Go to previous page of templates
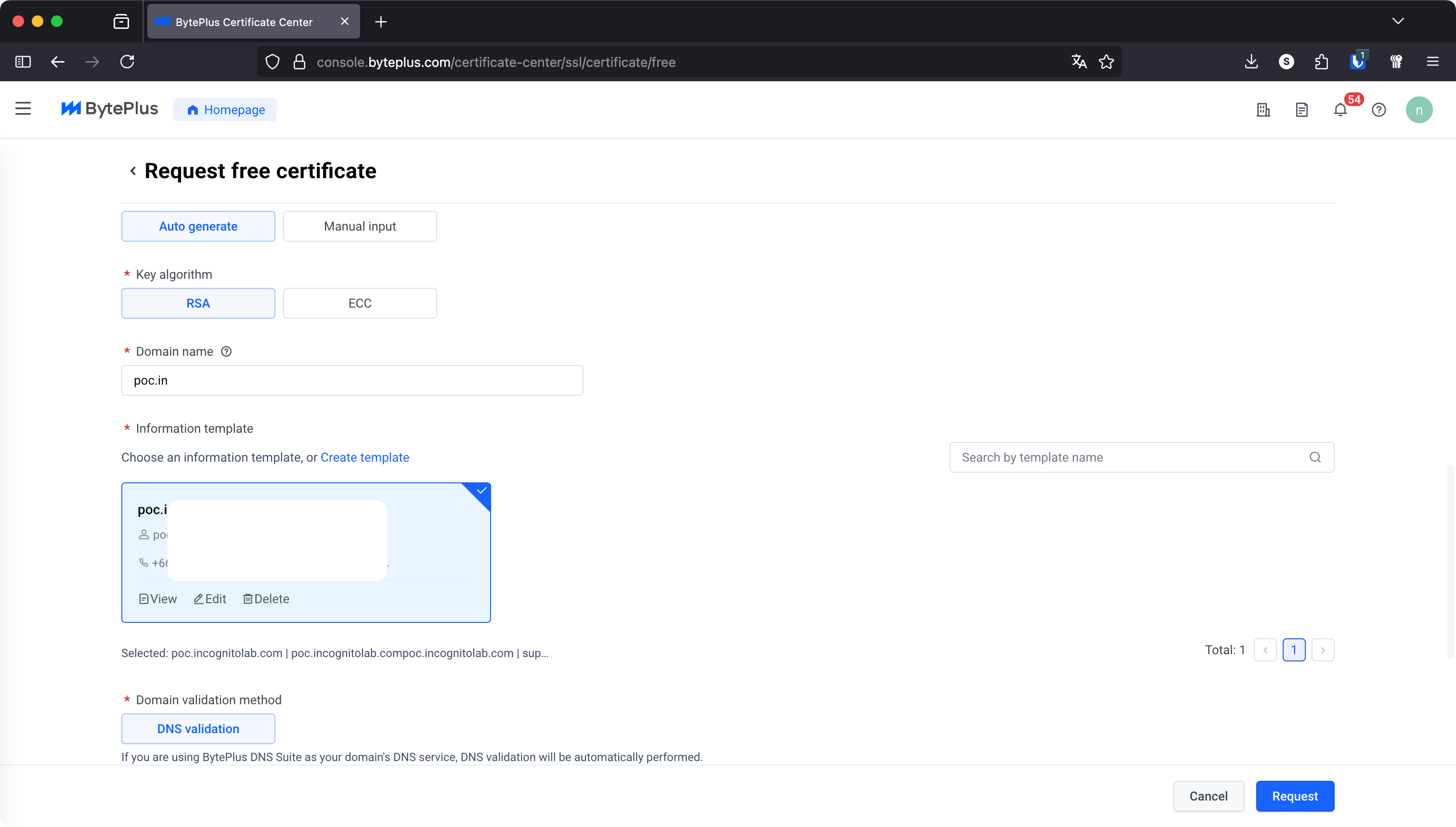 click(x=1265, y=650)
